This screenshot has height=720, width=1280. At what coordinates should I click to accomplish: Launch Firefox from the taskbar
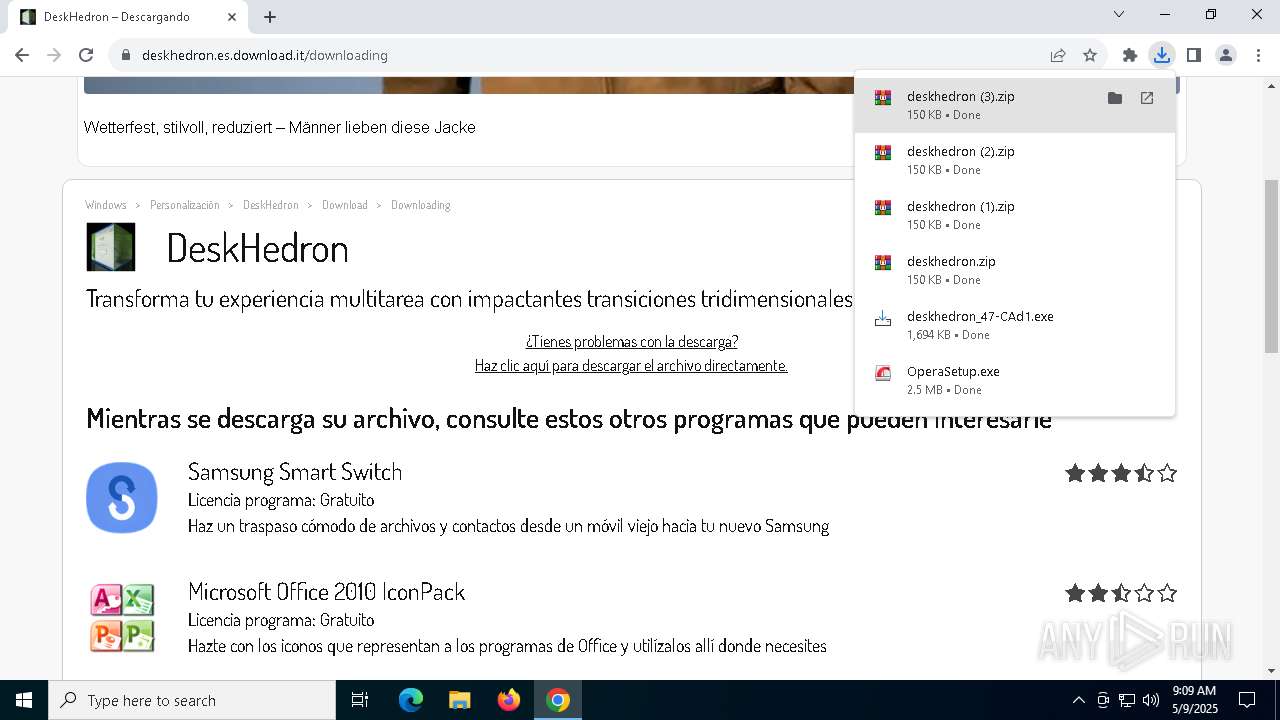[509, 700]
